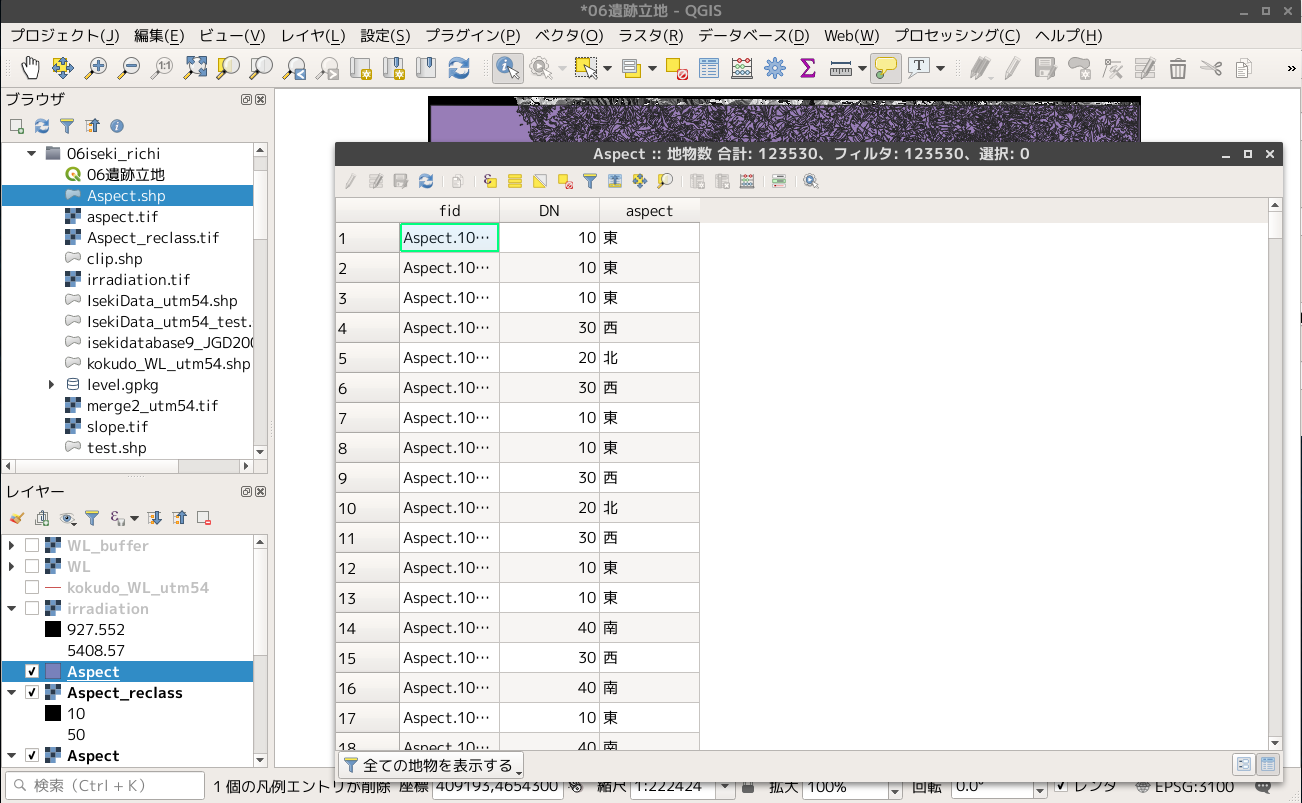This screenshot has height=803, width=1302.
Task: Check kokudo_WL_utm54 layer checkbox
Action: [x=32, y=588]
